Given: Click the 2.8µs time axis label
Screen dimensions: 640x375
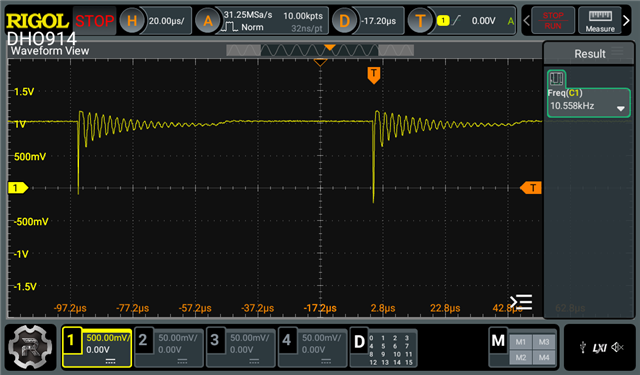Looking at the screenshot, I should coord(382,308).
